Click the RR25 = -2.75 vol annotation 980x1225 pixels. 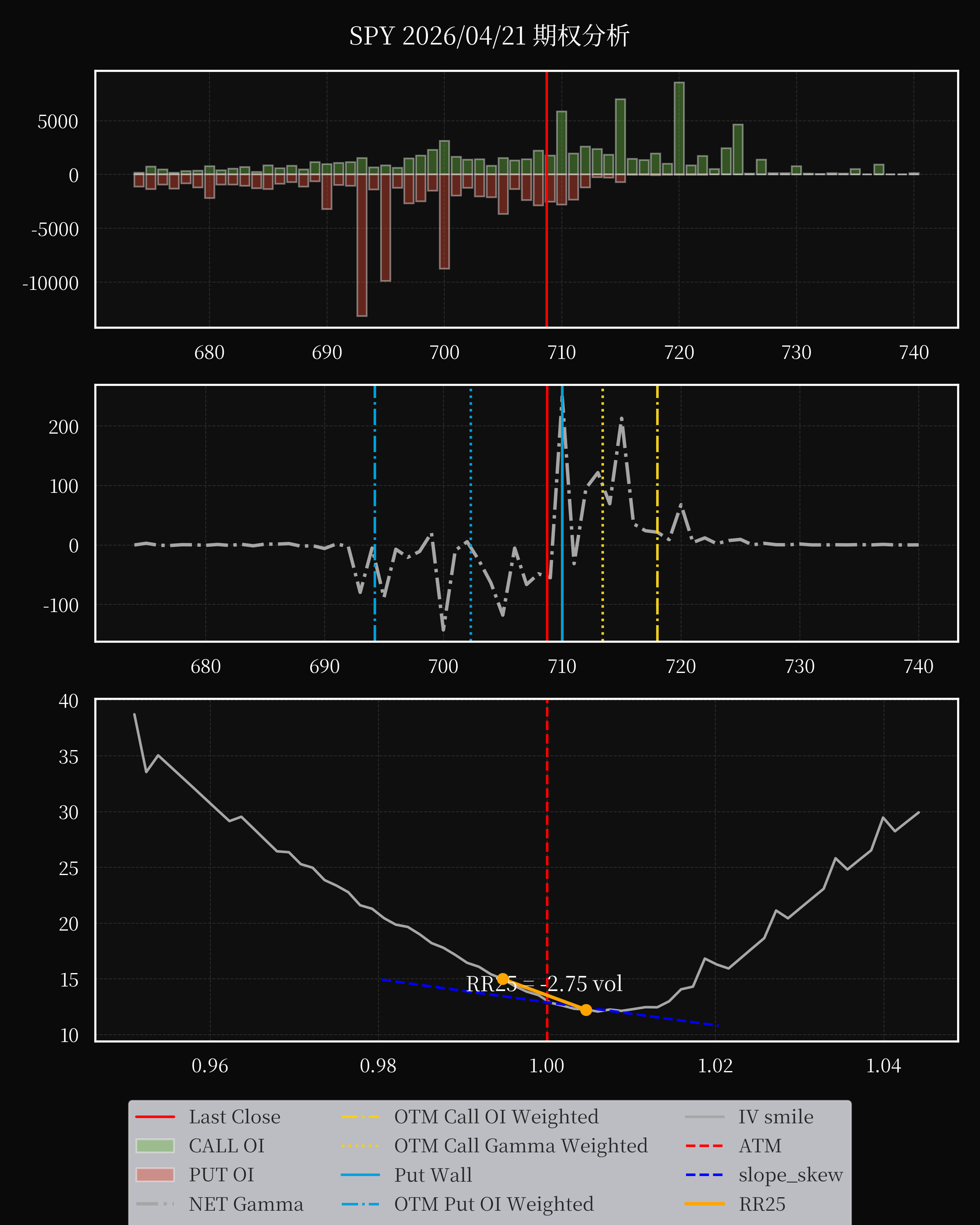click(x=543, y=984)
